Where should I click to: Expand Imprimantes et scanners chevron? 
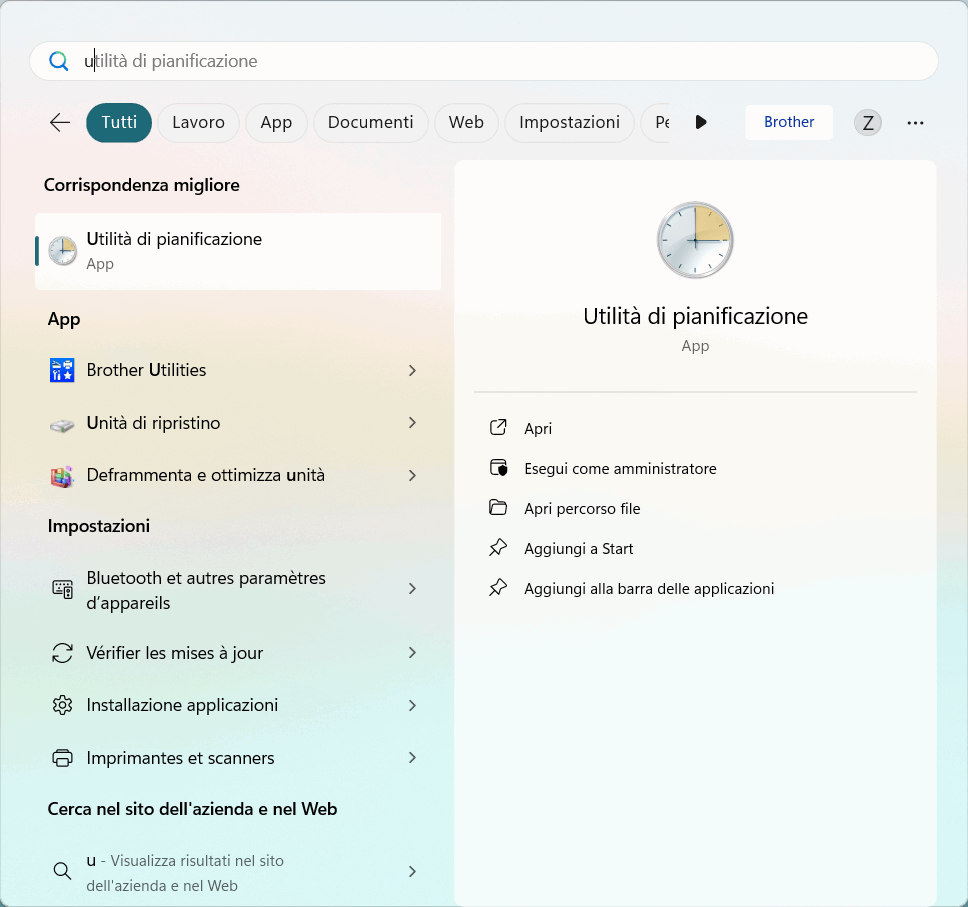pyautogui.click(x=412, y=758)
